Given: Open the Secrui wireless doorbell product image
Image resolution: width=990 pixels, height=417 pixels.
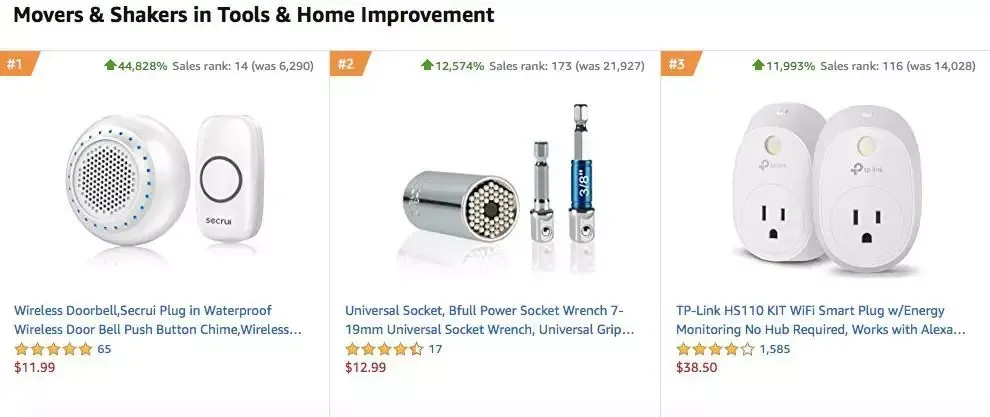Looking at the screenshot, I should 165,181.
